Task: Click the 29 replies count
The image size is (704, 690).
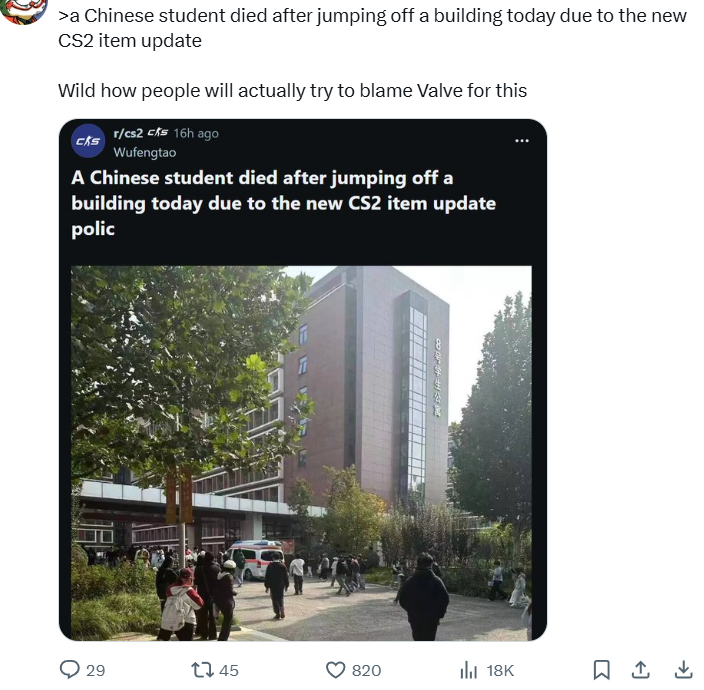Action: click(x=95, y=671)
